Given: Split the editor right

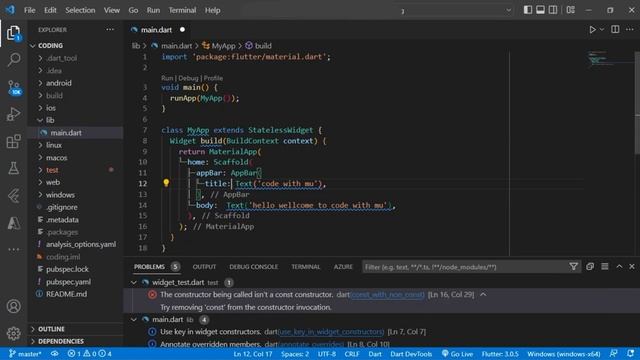Looking at the screenshot, I should 615,29.
